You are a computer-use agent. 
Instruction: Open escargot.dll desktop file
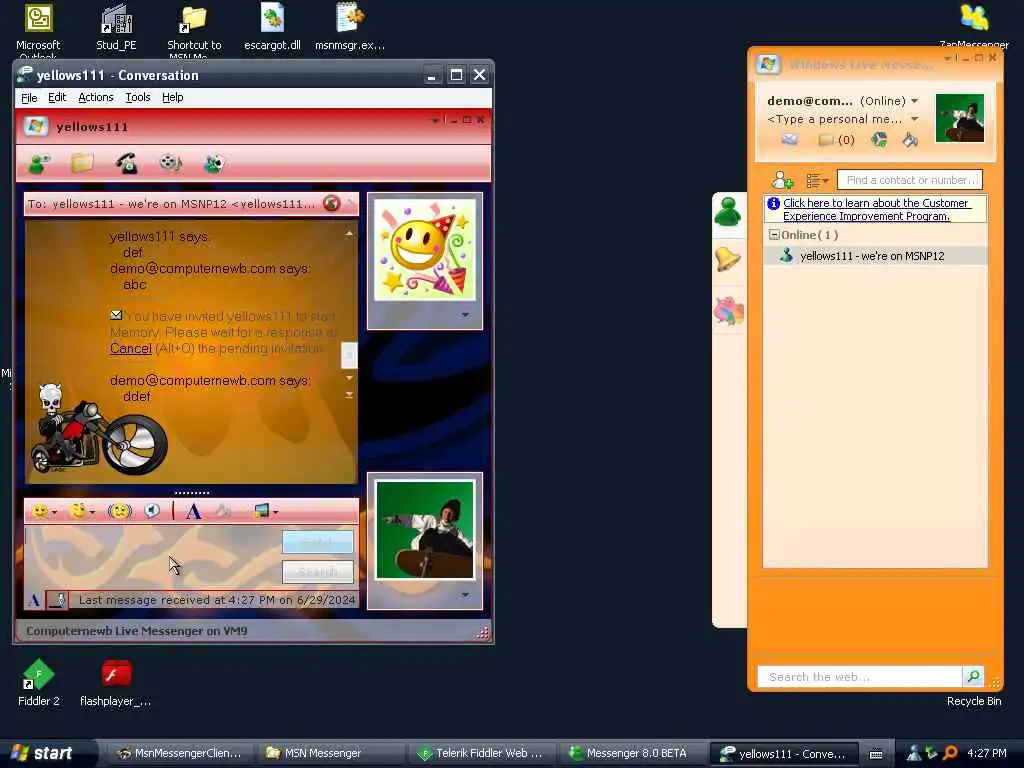[x=272, y=27]
